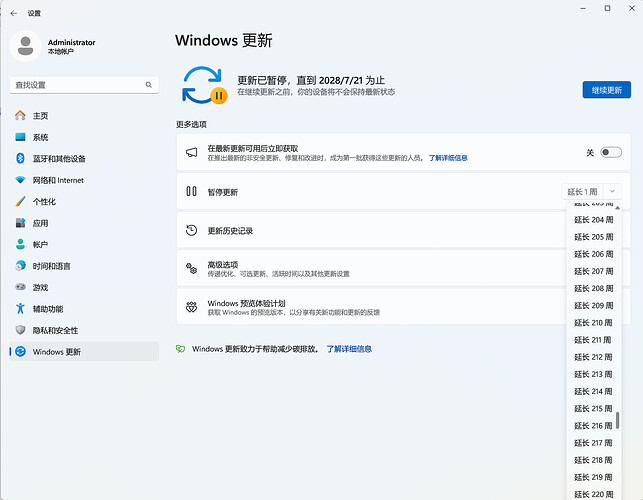This screenshot has width=643, height=500.
Task: Select 延长 204 周 from the list
Action: coord(593,220)
